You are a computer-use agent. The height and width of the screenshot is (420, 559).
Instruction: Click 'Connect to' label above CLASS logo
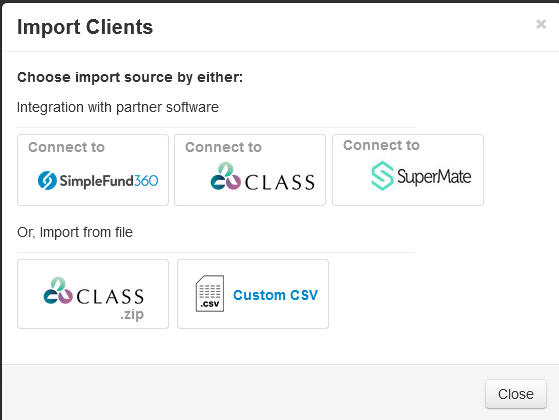(223, 147)
